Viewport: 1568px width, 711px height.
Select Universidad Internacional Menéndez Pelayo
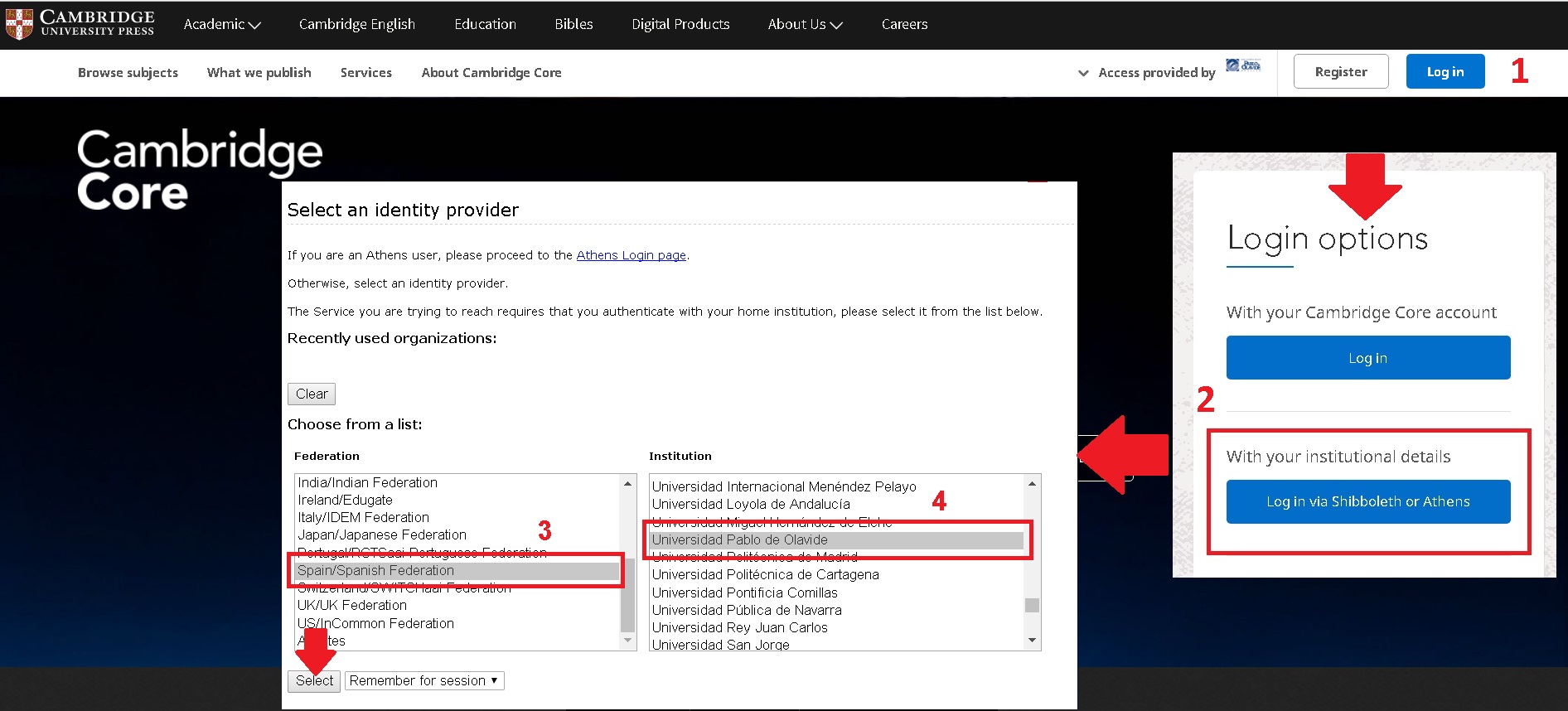(x=836, y=486)
